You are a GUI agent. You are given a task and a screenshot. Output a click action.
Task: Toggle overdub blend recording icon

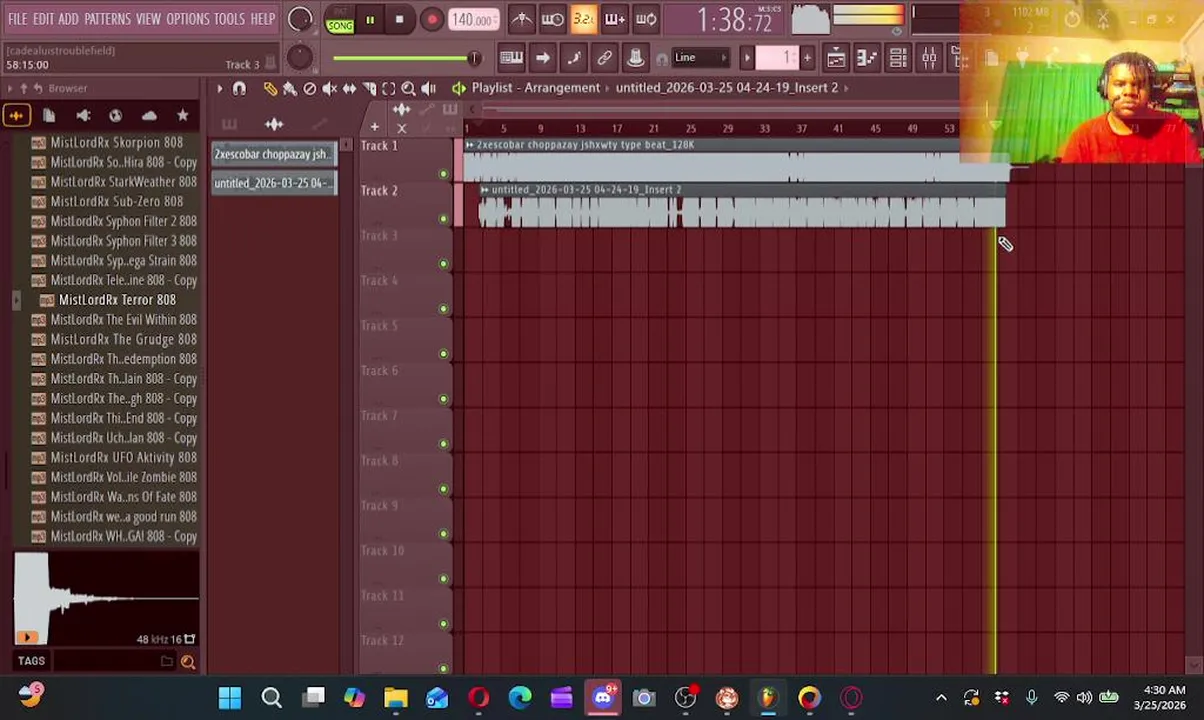coord(615,19)
